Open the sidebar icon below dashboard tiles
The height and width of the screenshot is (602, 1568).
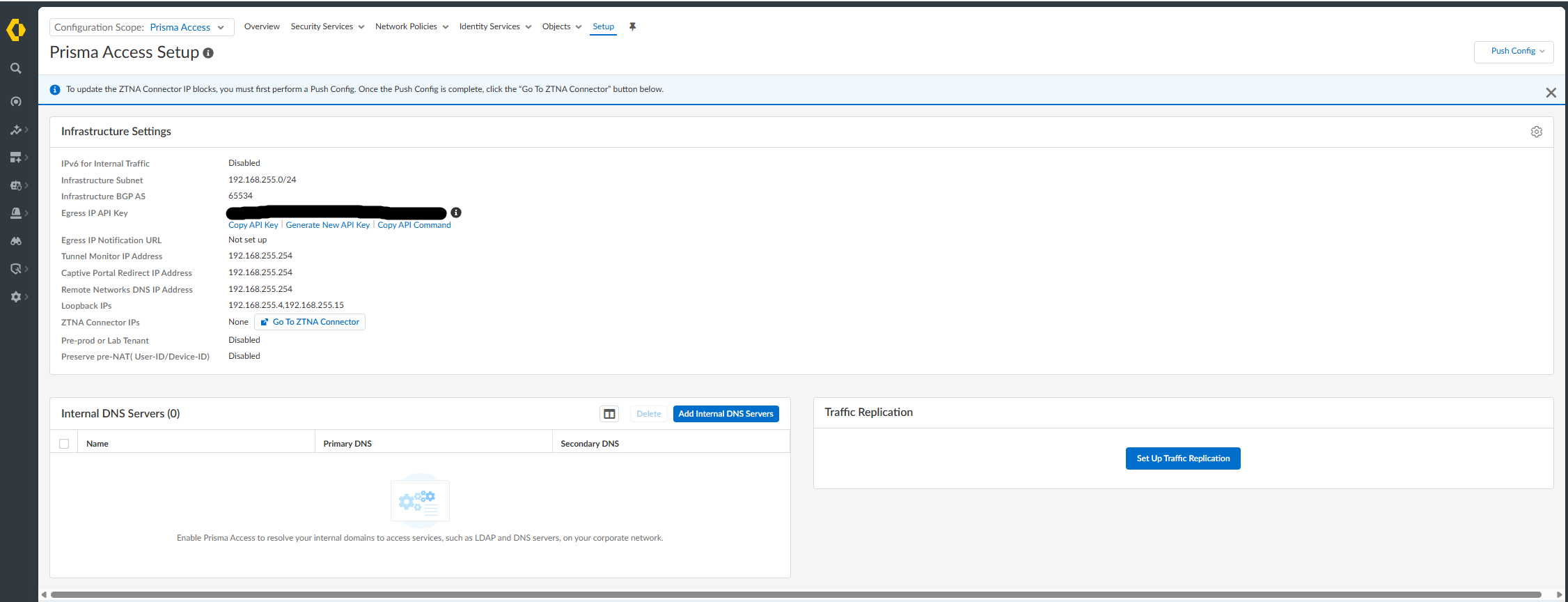click(x=16, y=185)
